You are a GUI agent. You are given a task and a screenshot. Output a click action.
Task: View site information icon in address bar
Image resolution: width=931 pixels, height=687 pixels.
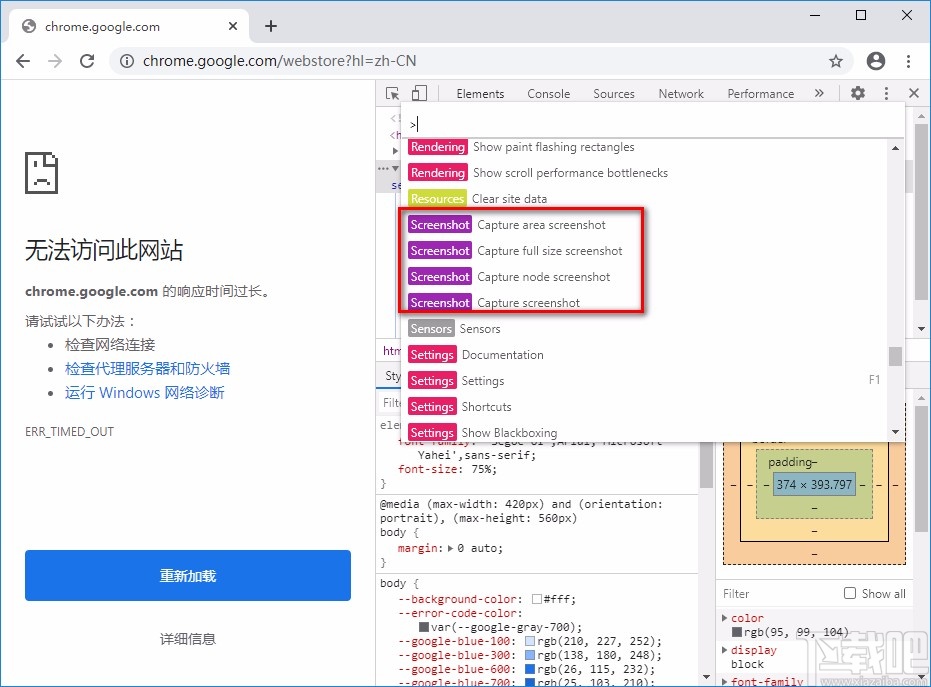pos(127,61)
